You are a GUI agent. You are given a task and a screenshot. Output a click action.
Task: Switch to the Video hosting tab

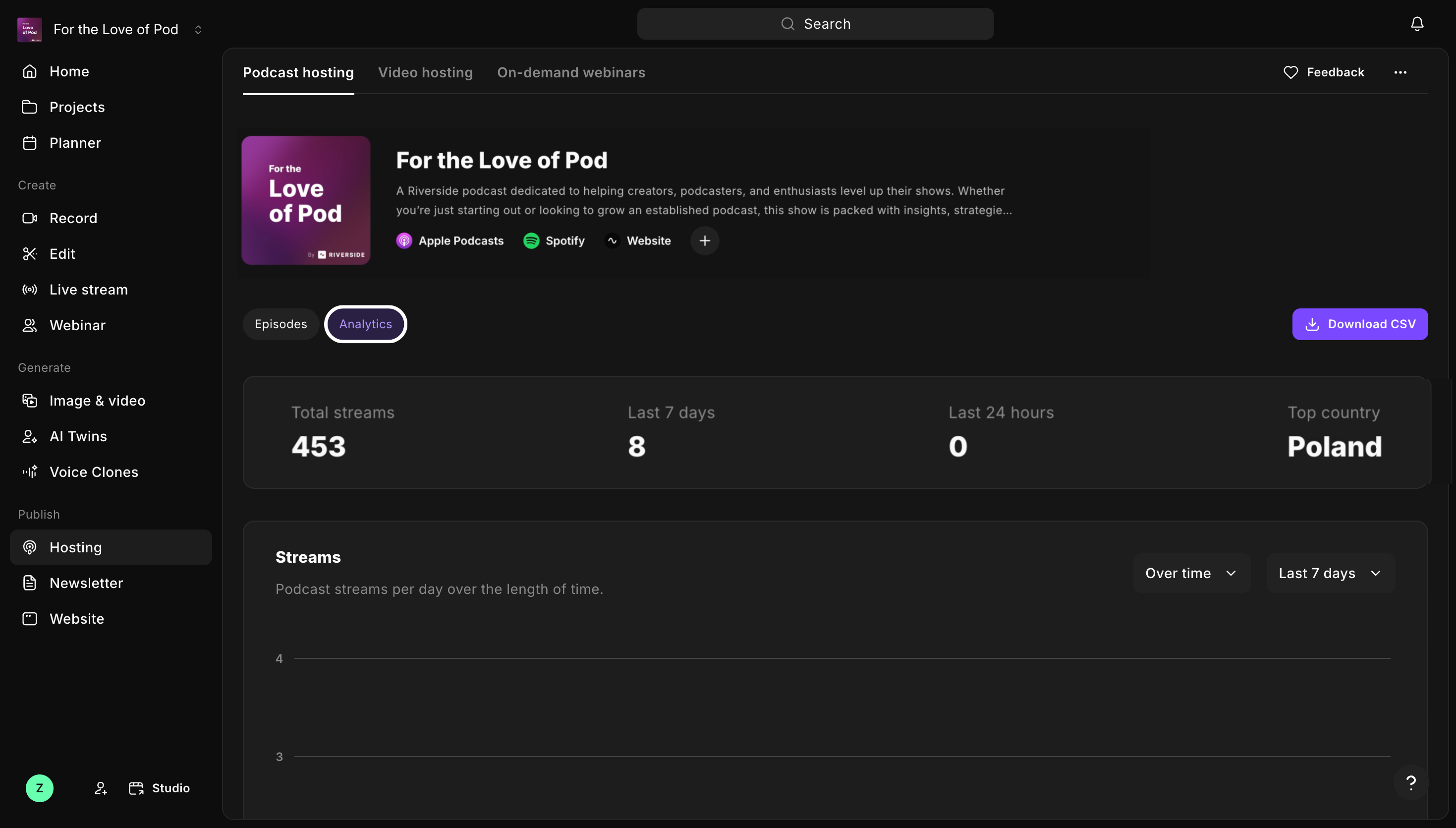pos(425,73)
